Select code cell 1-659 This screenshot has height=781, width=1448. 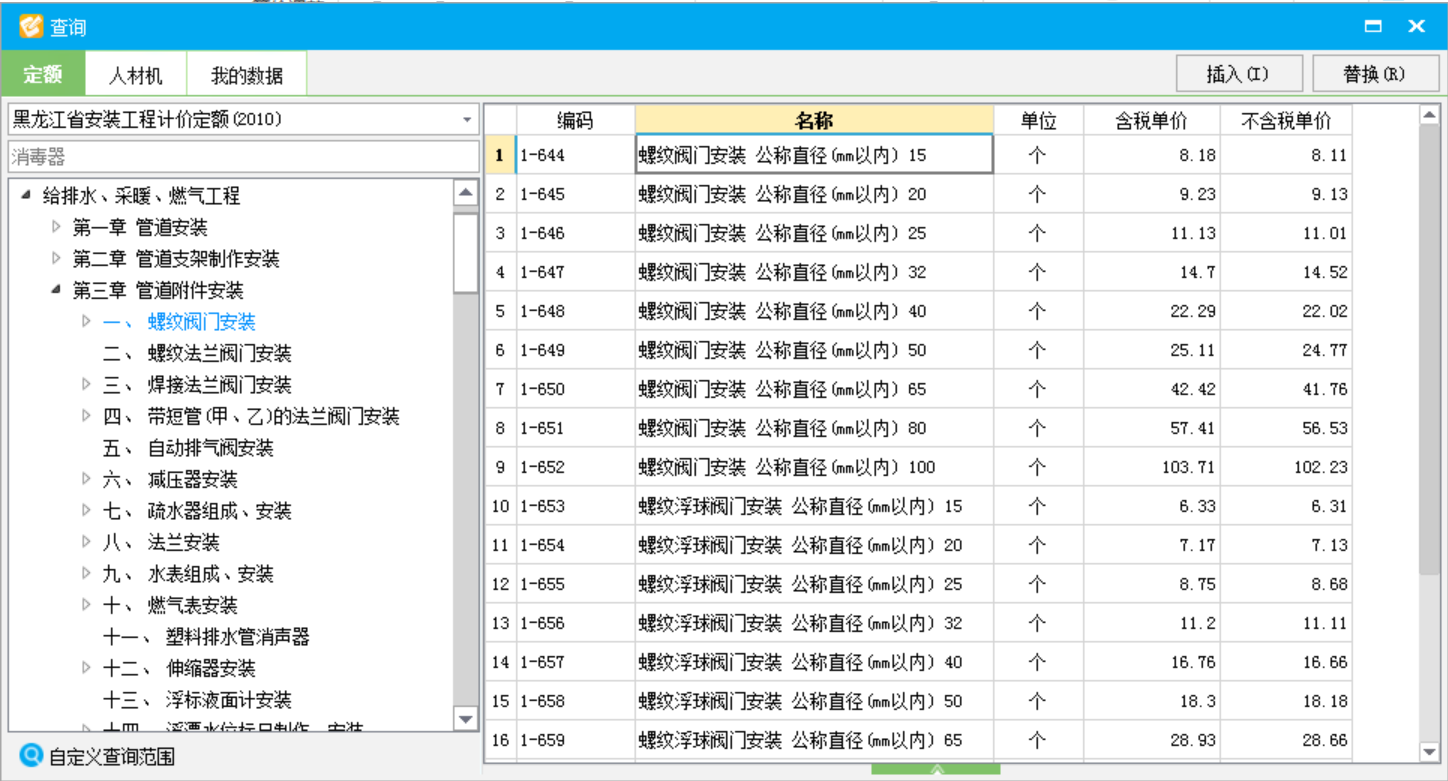(575, 741)
